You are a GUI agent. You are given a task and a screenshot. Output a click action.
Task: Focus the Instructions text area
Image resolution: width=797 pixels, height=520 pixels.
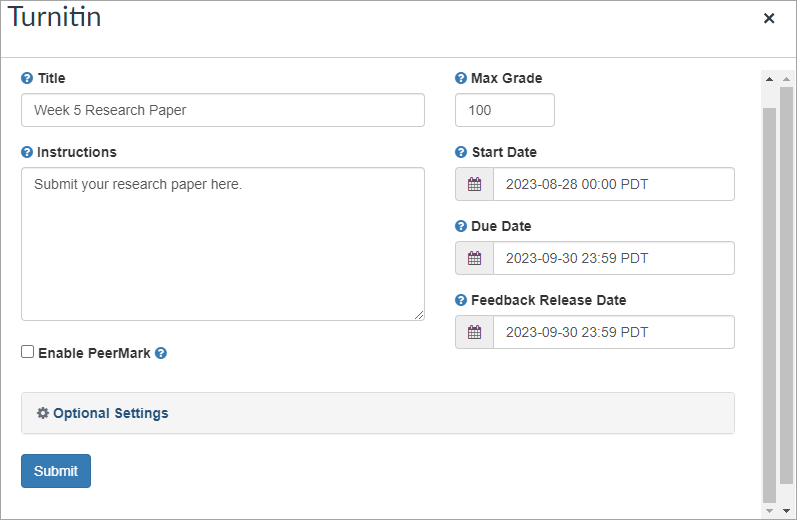point(223,244)
